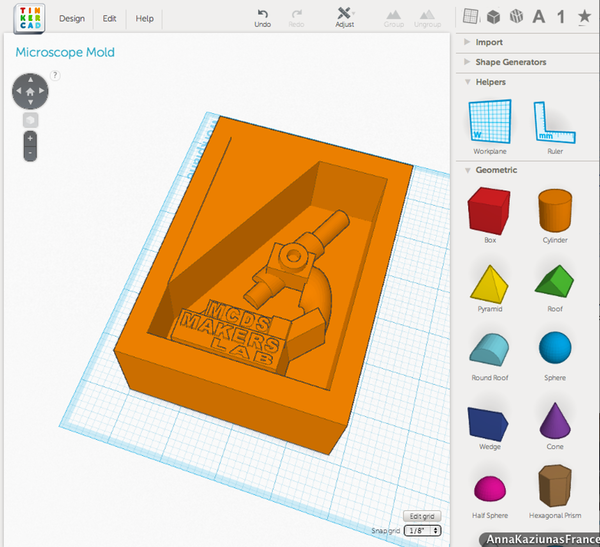Open the Edit menu
The height and width of the screenshot is (547, 600).
tap(109, 18)
